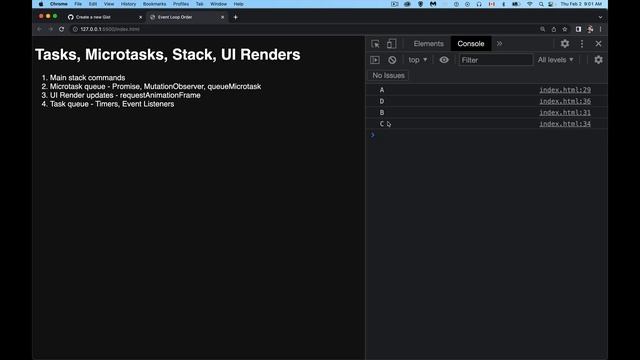Reload the current page

point(61,29)
